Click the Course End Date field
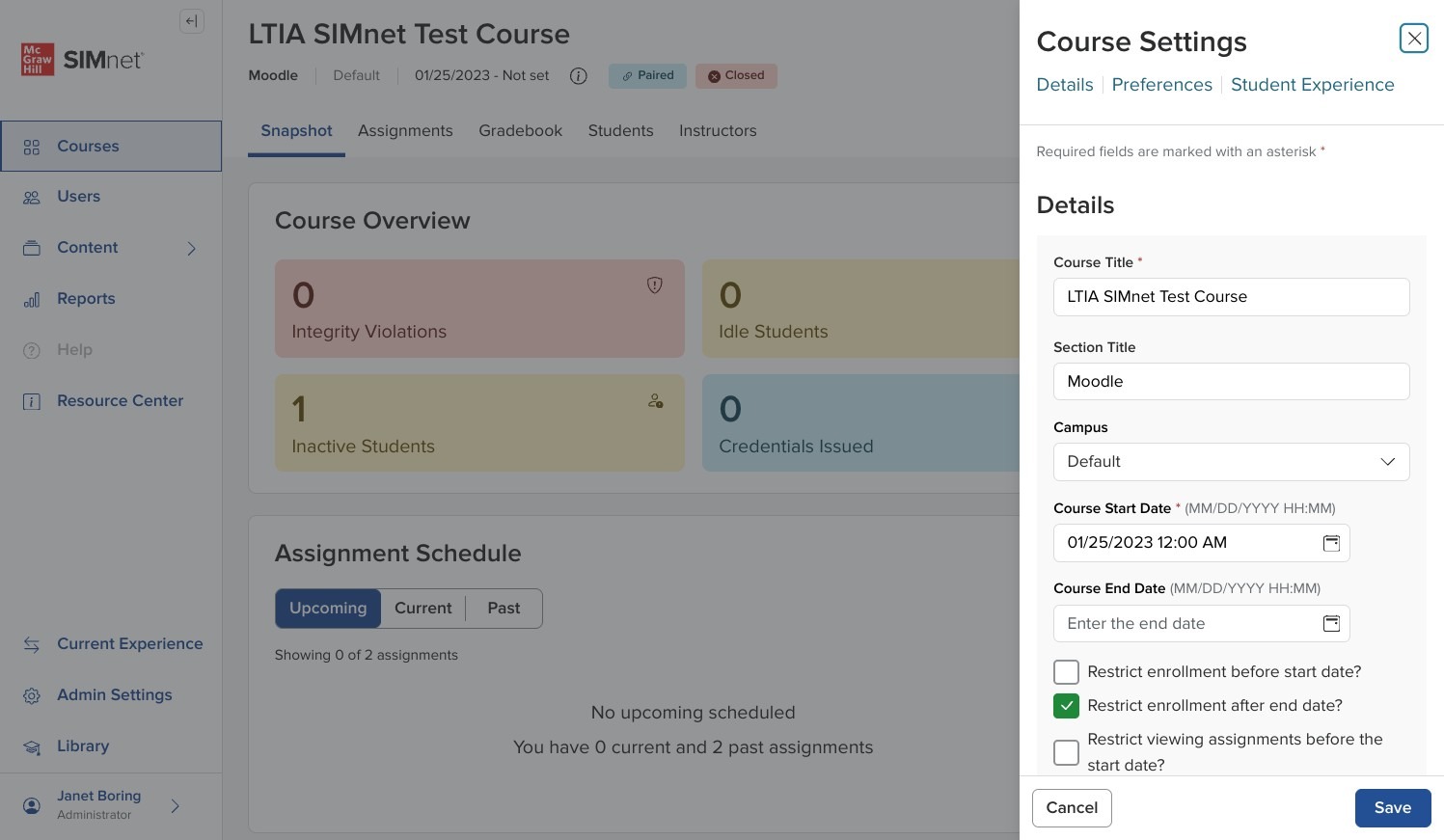The width and height of the screenshot is (1444, 840). point(1201,624)
